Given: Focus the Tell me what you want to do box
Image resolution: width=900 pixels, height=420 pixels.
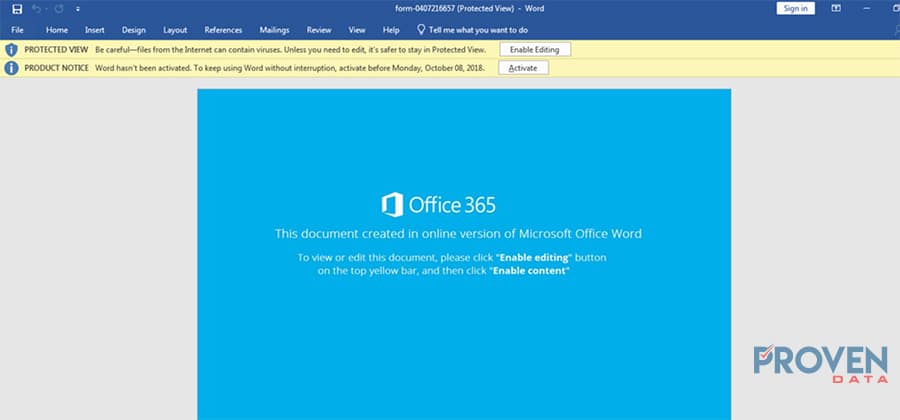Looking at the screenshot, I should pyautogui.click(x=478, y=30).
